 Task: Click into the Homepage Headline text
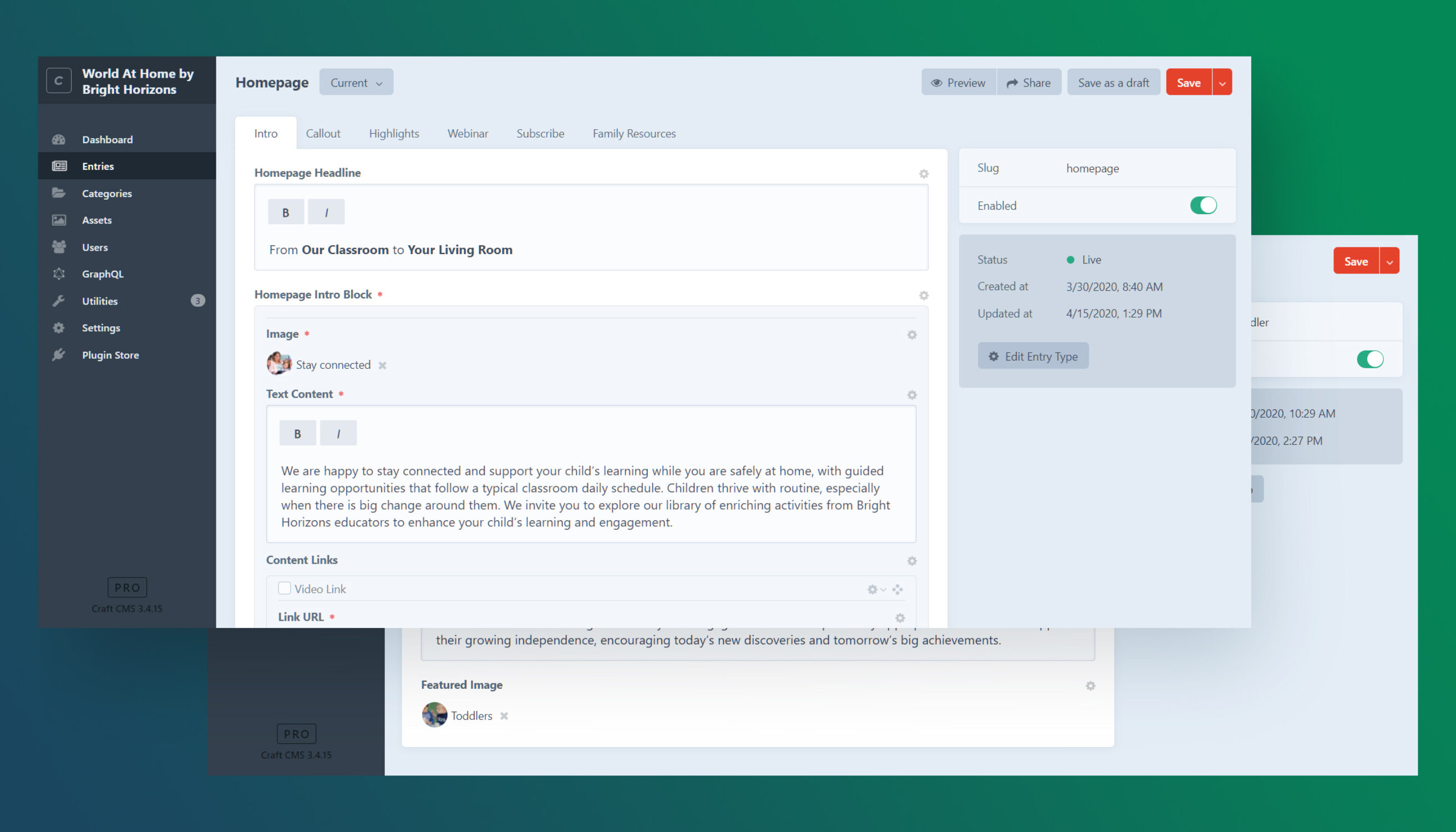[x=391, y=250]
